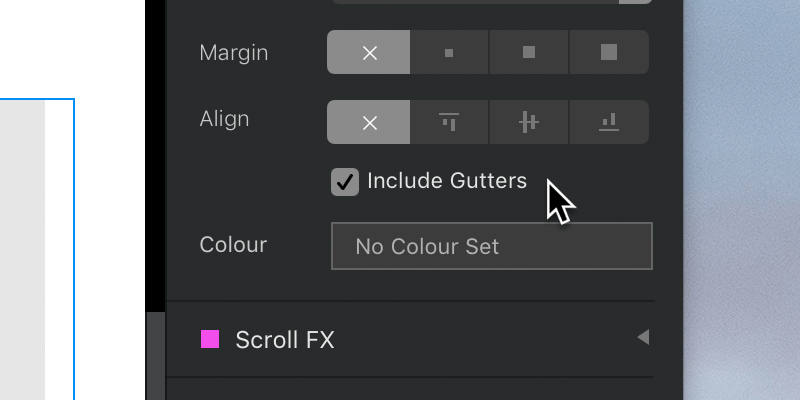The image size is (800, 400).
Task: Click the panel's vertical scrollbar thumb
Action: pyautogui.click(x=156, y=356)
